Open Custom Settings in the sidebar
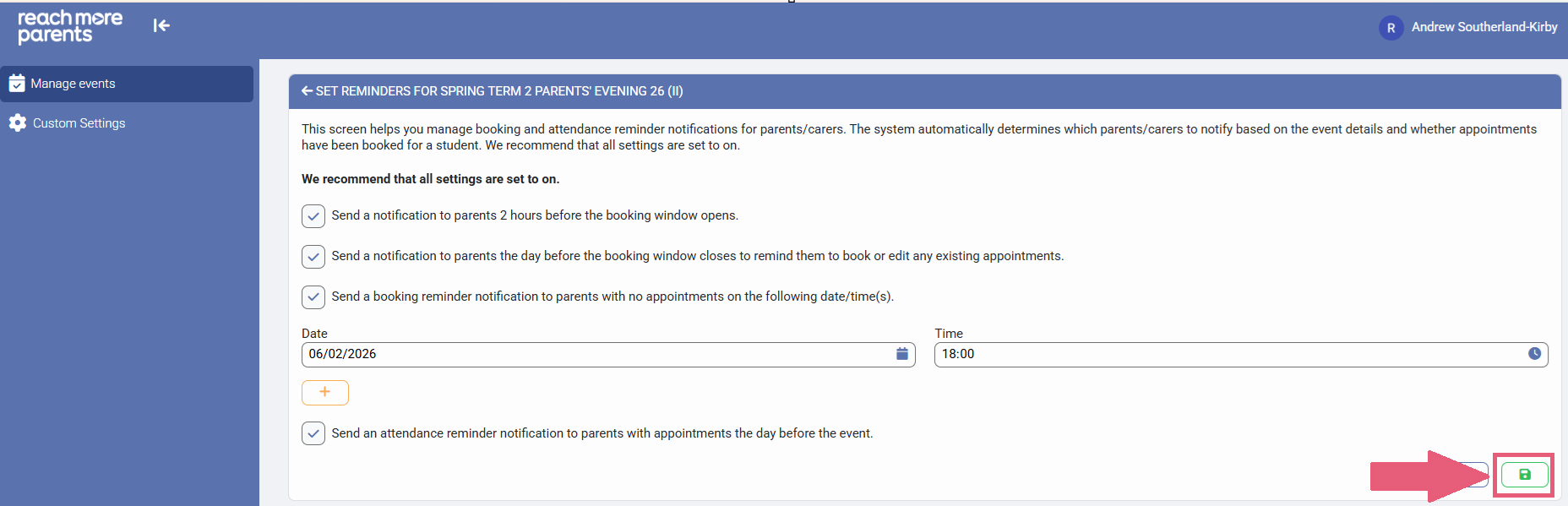Image resolution: width=1568 pixels, height=506 pixels. (79, 123)
